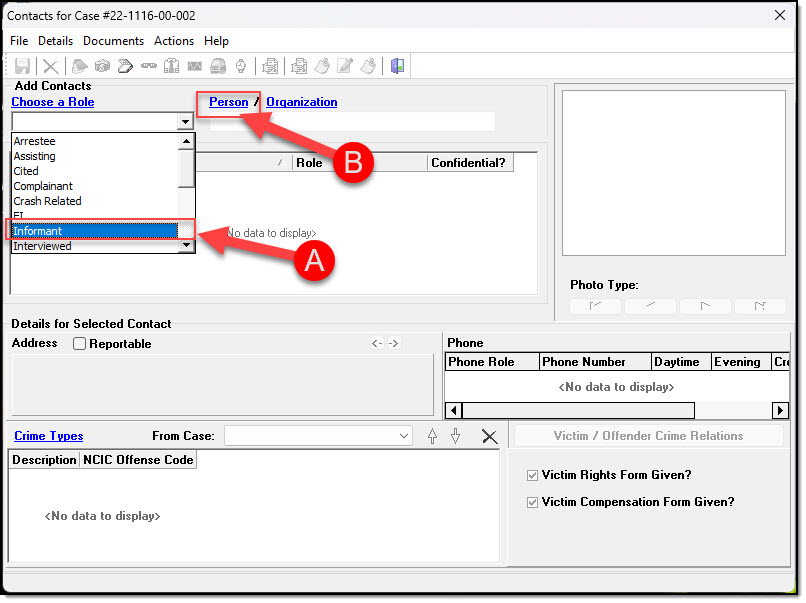This screenshot has width=806, height=603.
Task: Uncheck Victim Compensation Form Given checkbox
Action: 532,502
